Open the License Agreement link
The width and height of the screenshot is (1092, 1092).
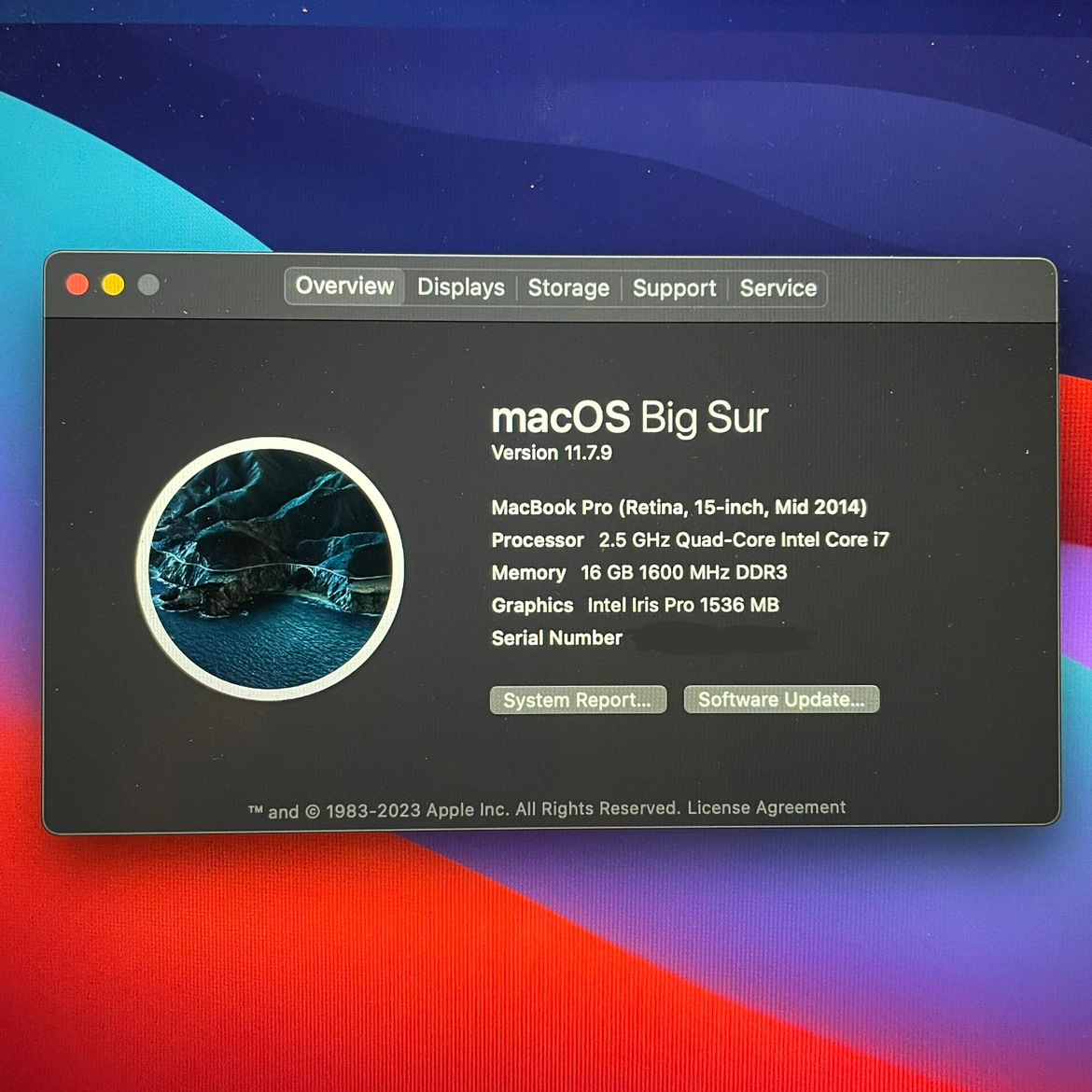point(766,807)
